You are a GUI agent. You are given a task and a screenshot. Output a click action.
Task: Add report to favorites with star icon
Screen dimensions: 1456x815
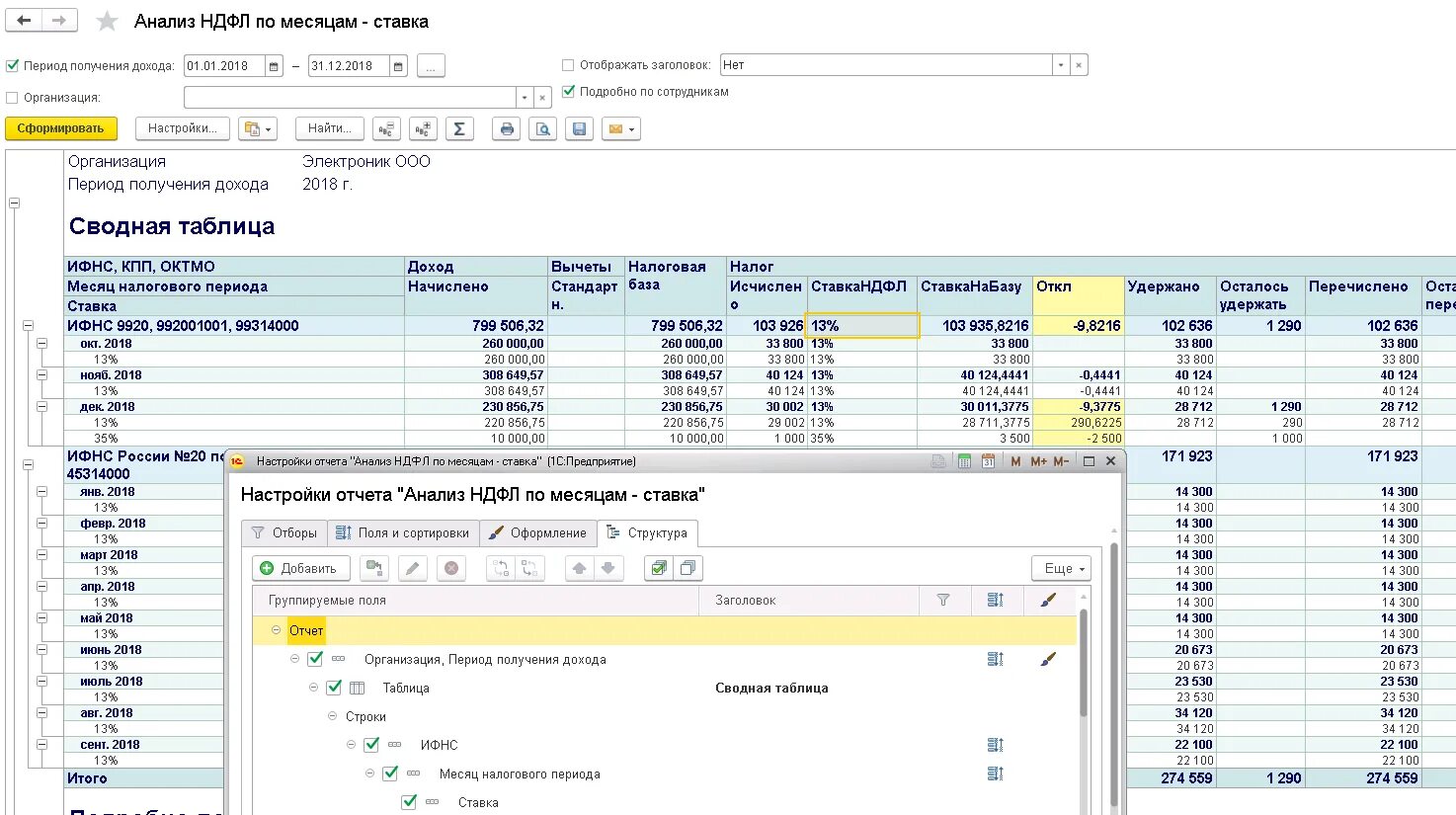(108, 22)
